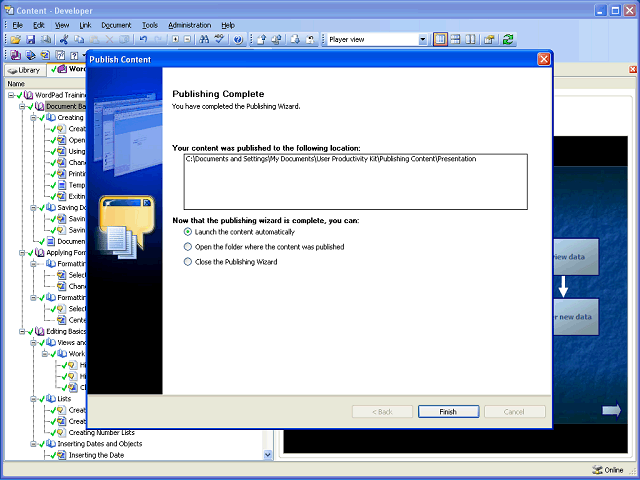
Task: Click the Check In document icon
Action: (x=262, y=40)
